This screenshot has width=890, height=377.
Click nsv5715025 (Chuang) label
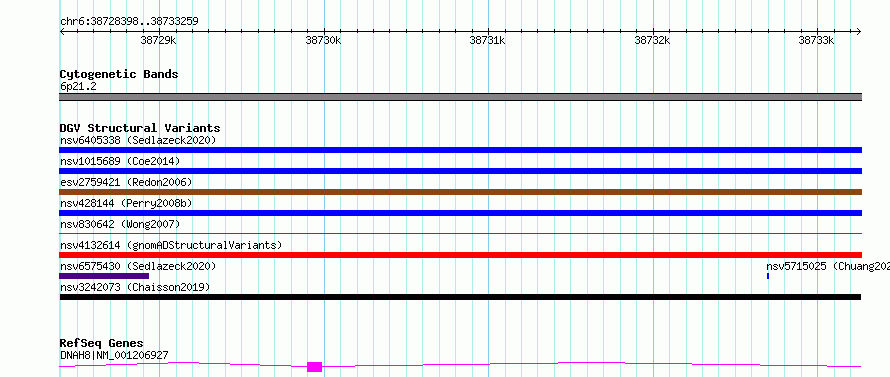coord(828,266)
